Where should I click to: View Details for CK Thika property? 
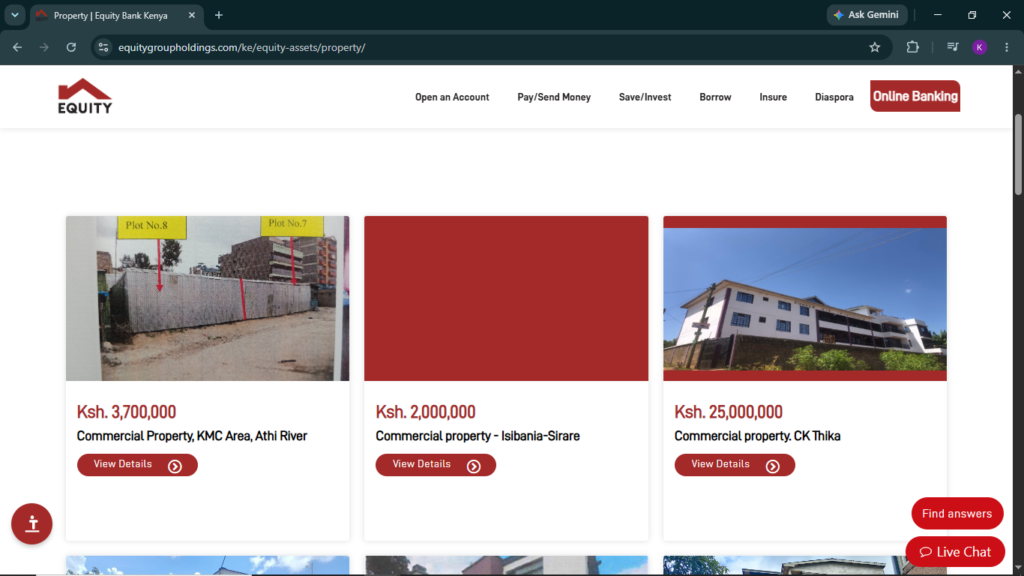coord(735,465)
